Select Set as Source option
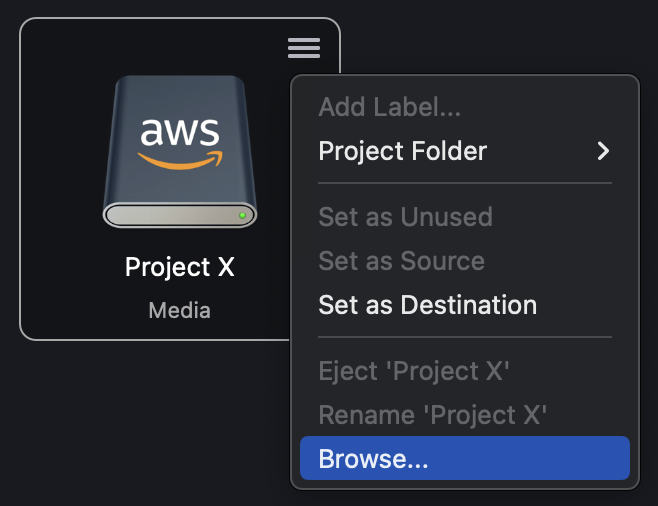 401,261
